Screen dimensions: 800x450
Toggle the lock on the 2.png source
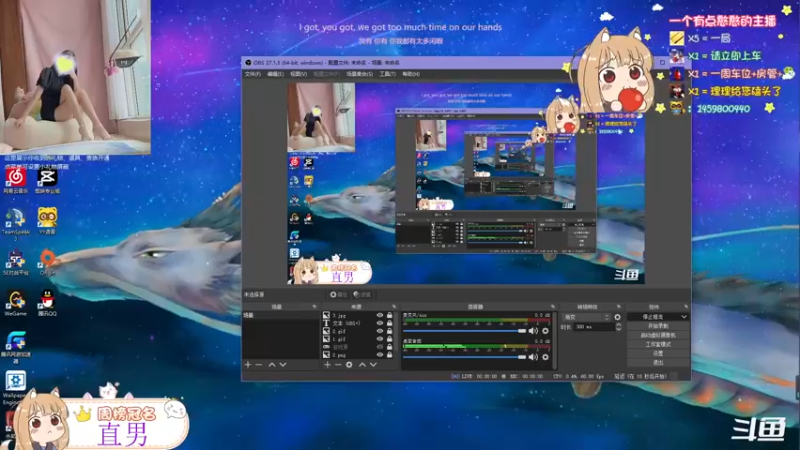pos(389,355)
